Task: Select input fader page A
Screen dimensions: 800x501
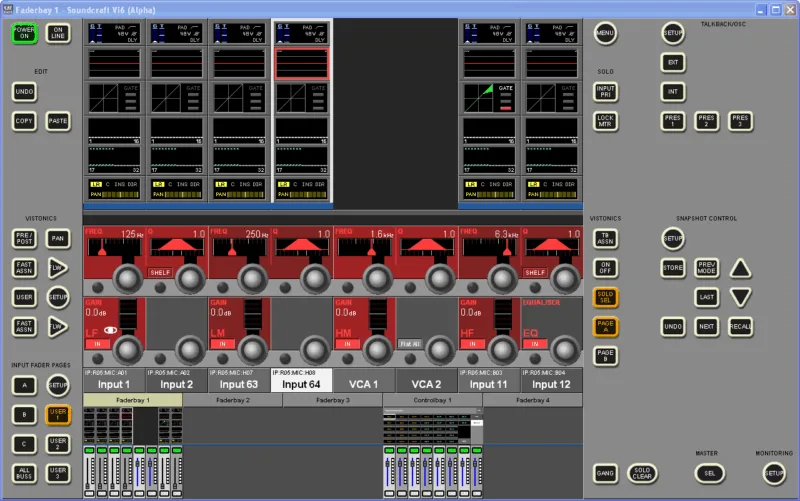Action: 24,385
